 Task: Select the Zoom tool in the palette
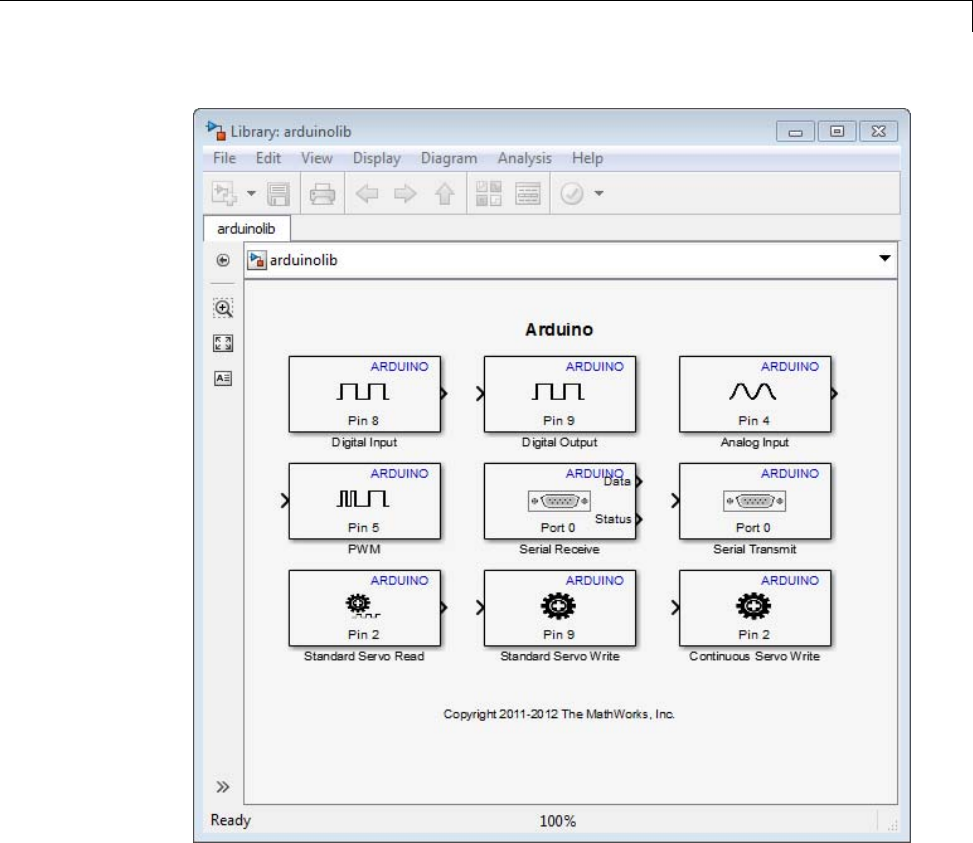pos(223,308)
